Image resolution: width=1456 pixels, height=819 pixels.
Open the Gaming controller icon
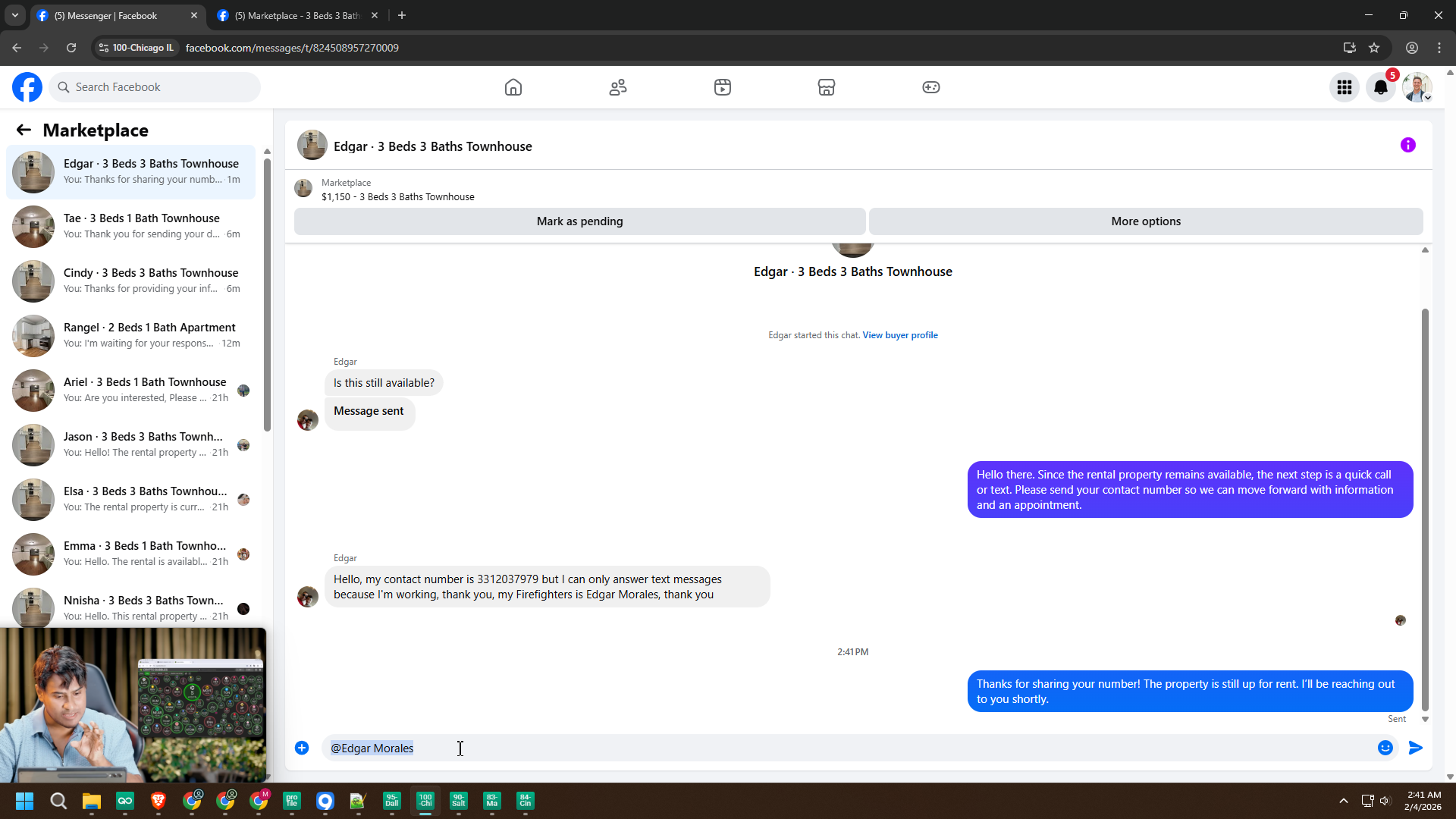(931, 87)
